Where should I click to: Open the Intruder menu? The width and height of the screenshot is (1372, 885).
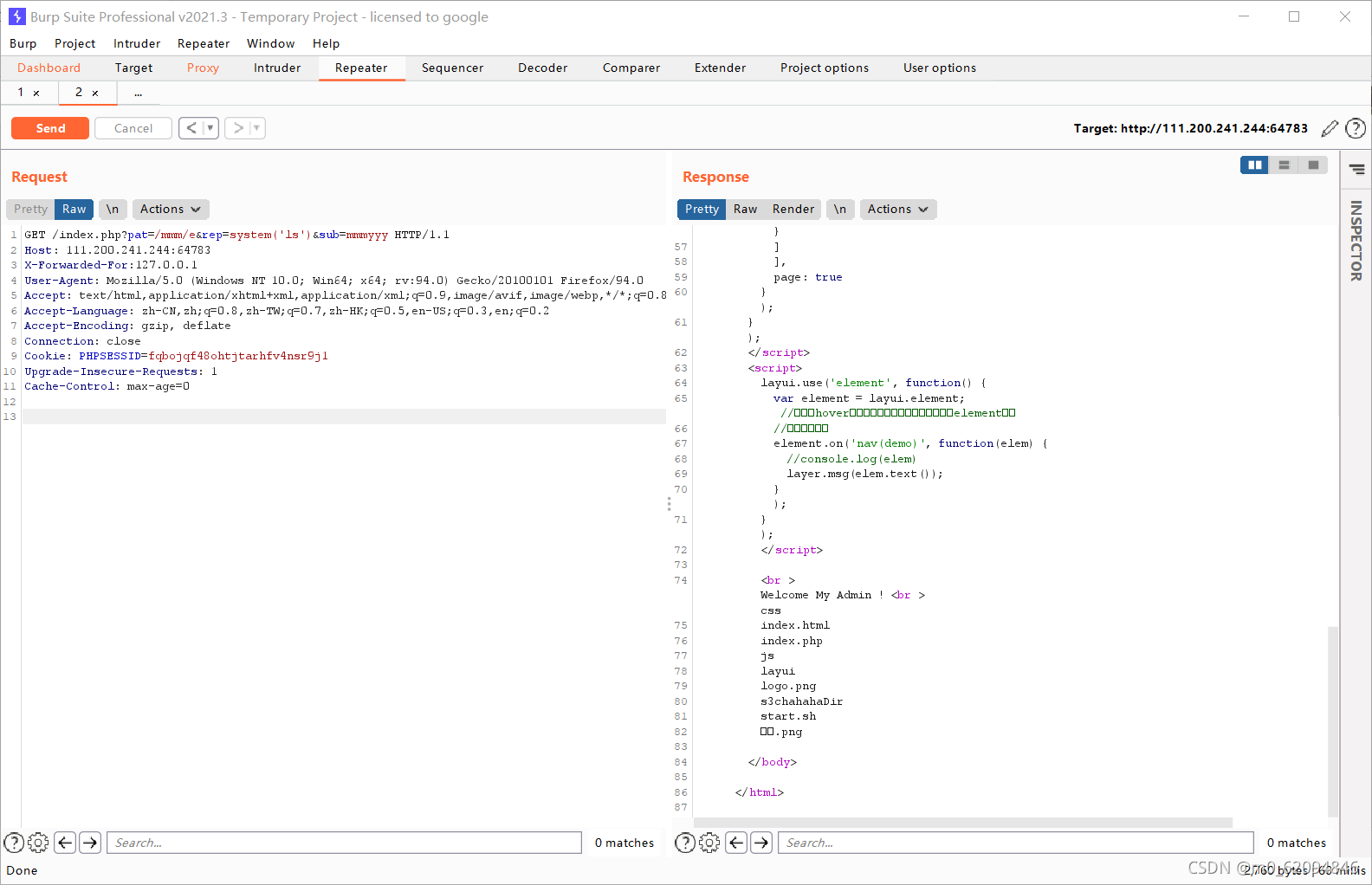pos(137,43)
